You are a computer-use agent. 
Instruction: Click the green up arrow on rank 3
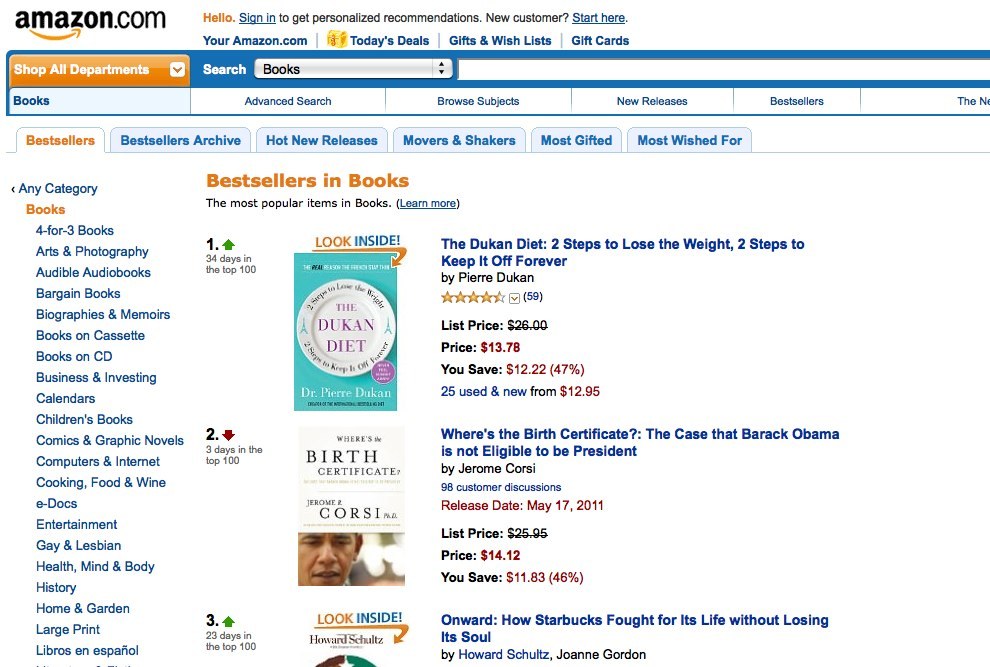click(x=229, y=621)
